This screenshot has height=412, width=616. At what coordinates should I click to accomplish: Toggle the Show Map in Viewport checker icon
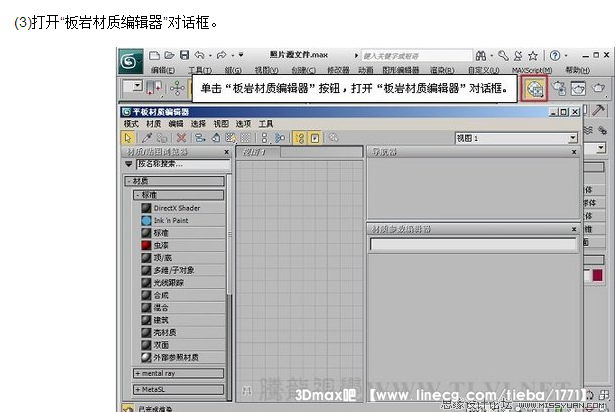tap(231, 138)
